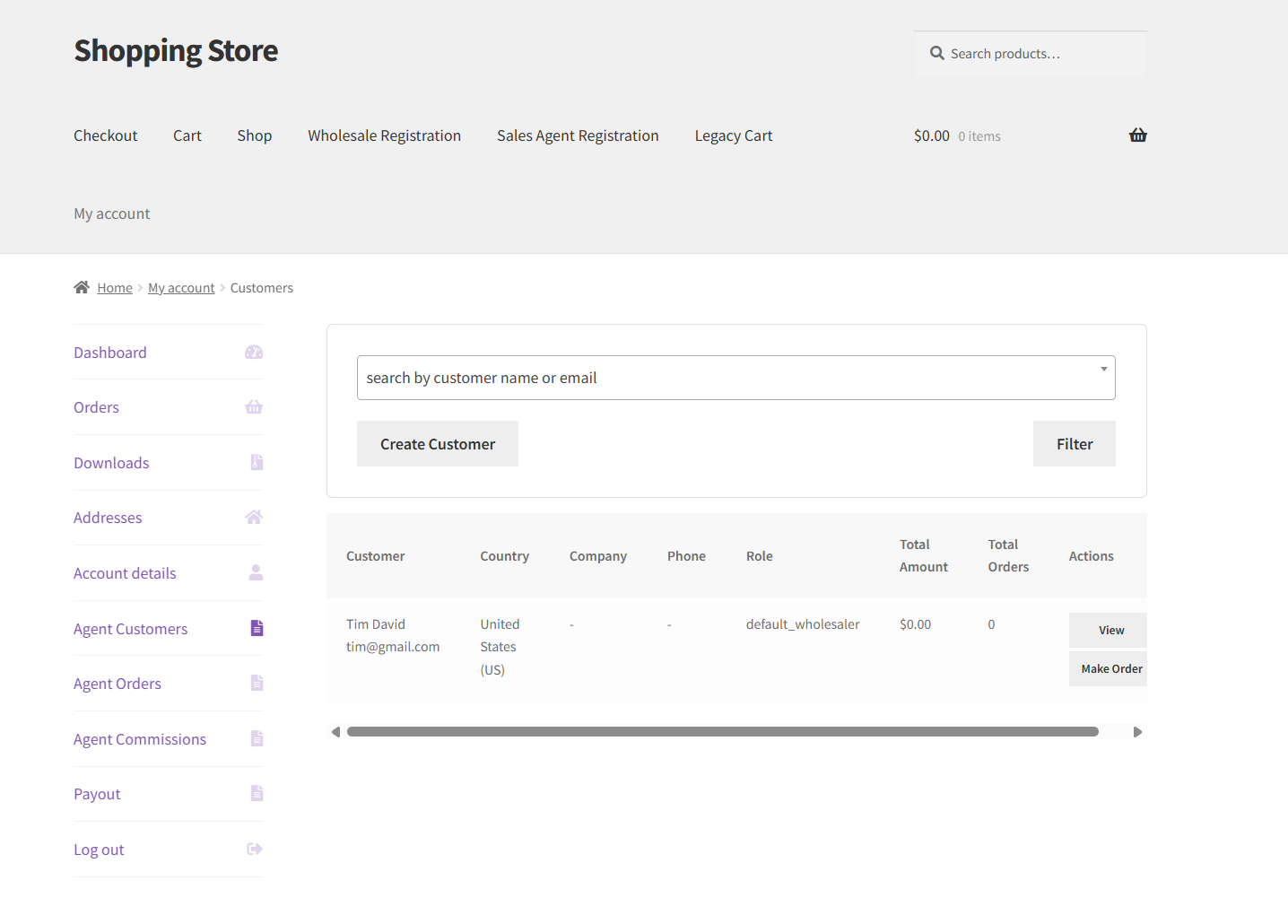
Task: Click the Tim David customer name
Action: 376,624
